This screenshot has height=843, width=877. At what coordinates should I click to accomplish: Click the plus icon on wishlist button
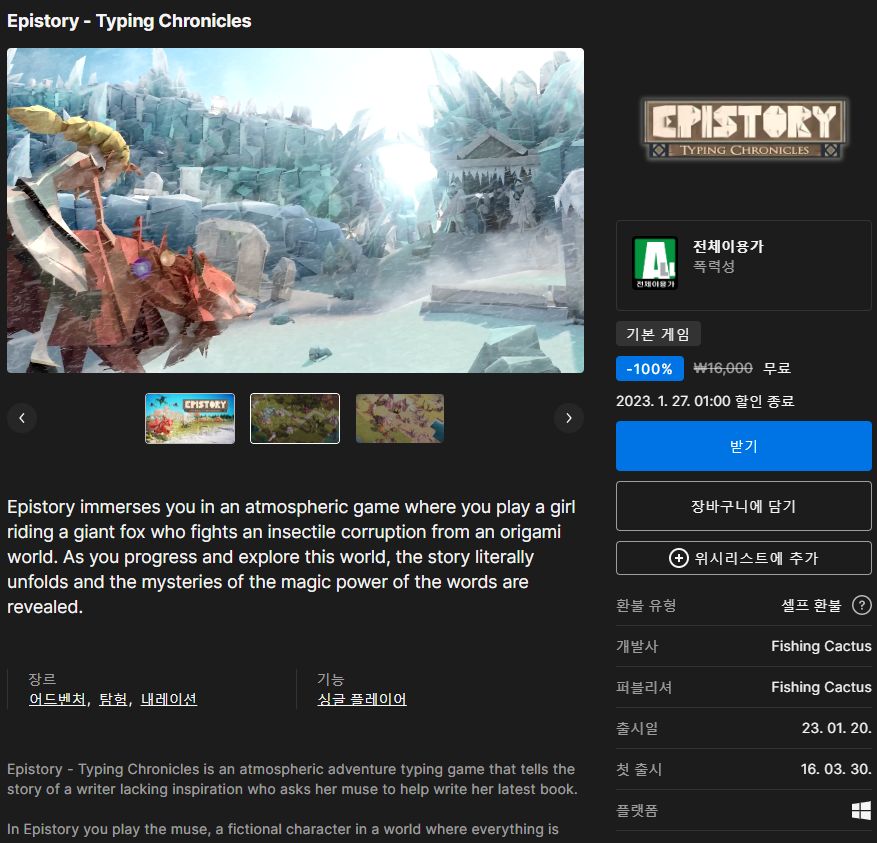678,558
